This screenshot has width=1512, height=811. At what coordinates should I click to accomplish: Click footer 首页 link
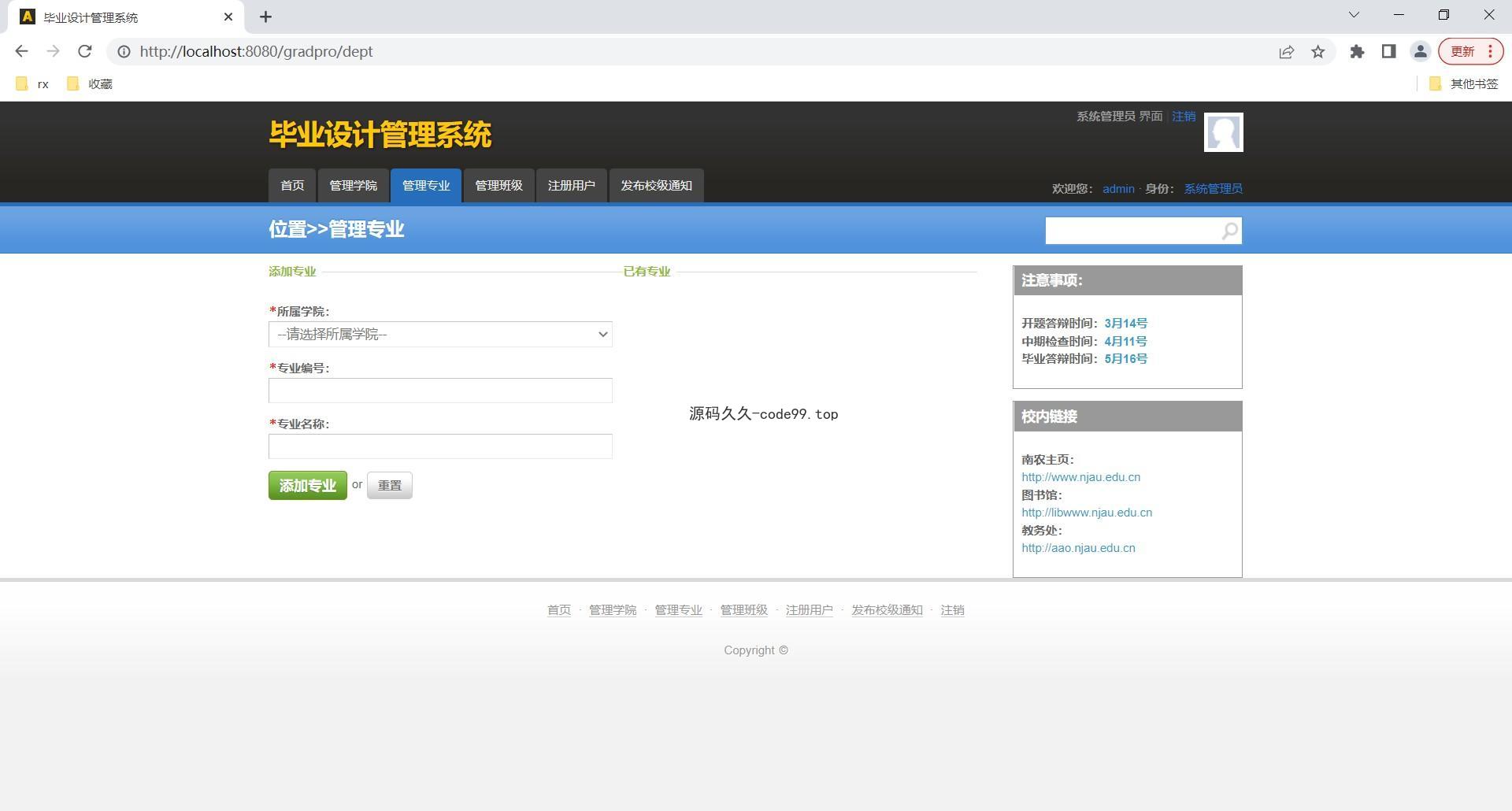click(559, 610)
